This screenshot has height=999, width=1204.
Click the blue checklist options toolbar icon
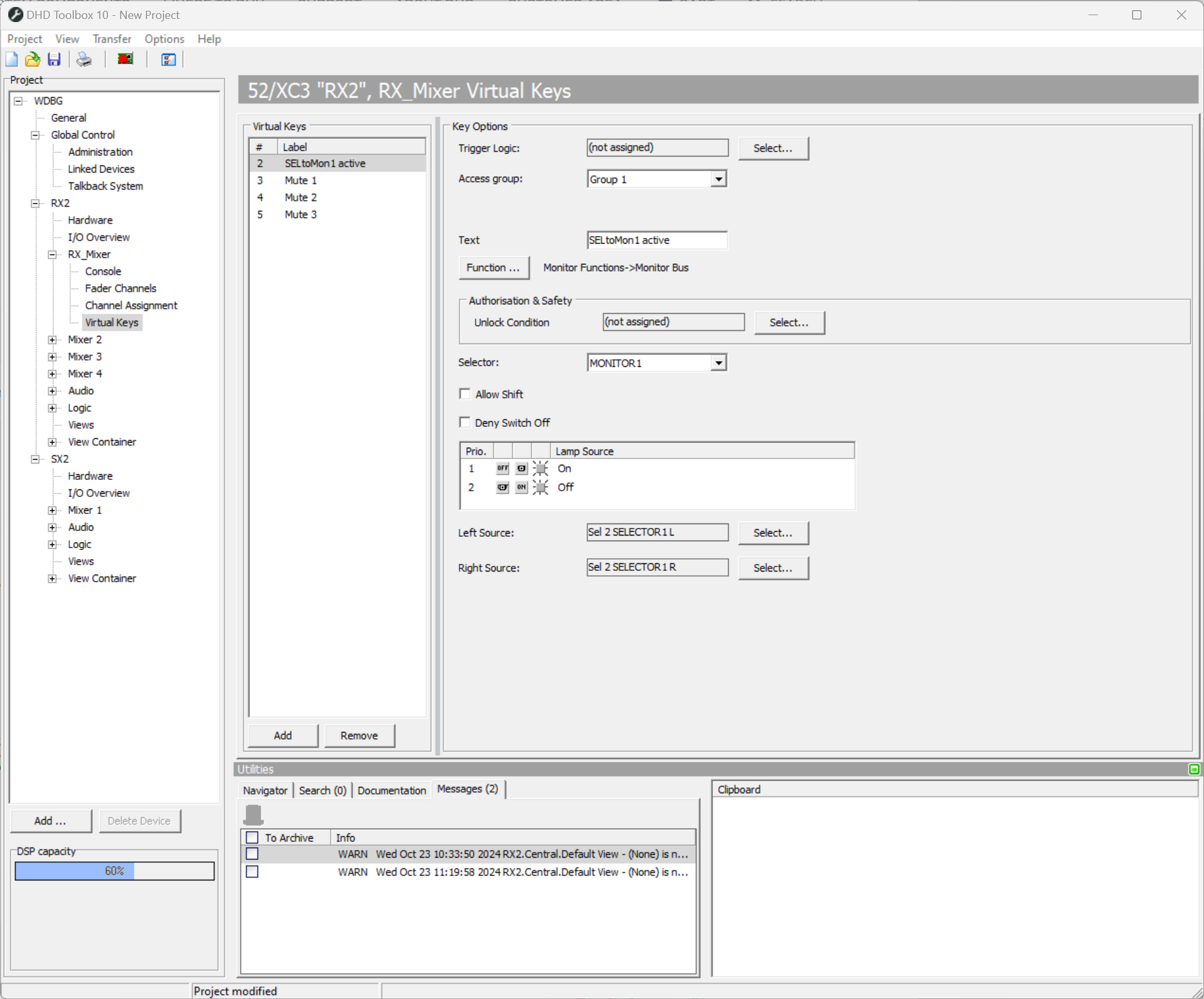[x=167, y=59]
